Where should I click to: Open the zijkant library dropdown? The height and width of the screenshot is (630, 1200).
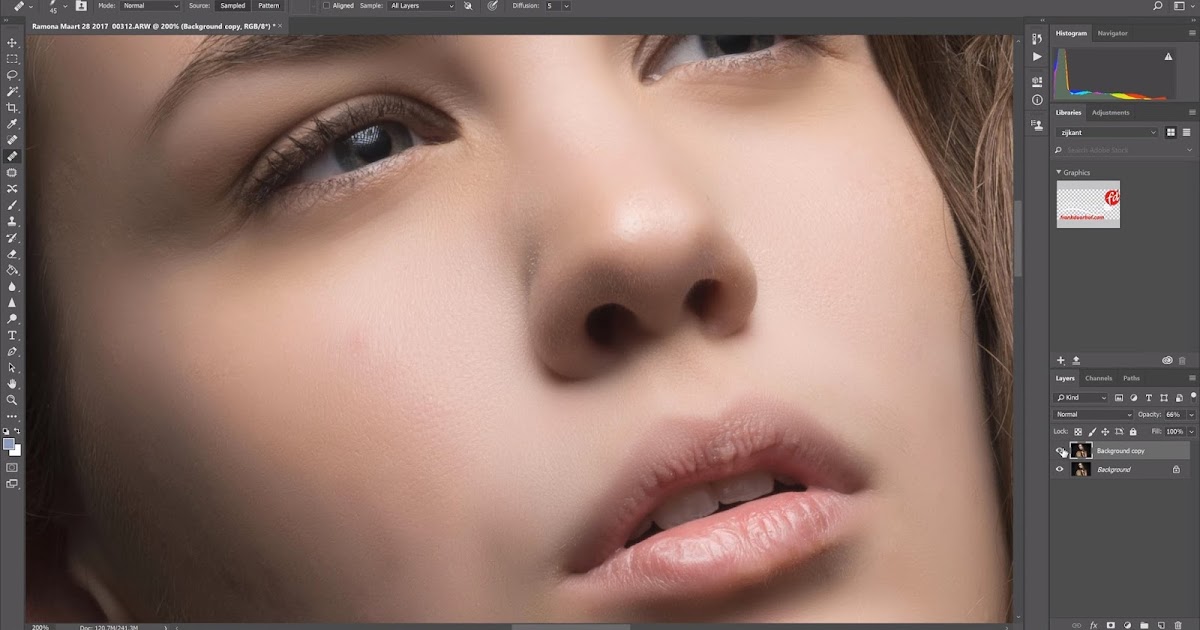tap(1103, 132)
